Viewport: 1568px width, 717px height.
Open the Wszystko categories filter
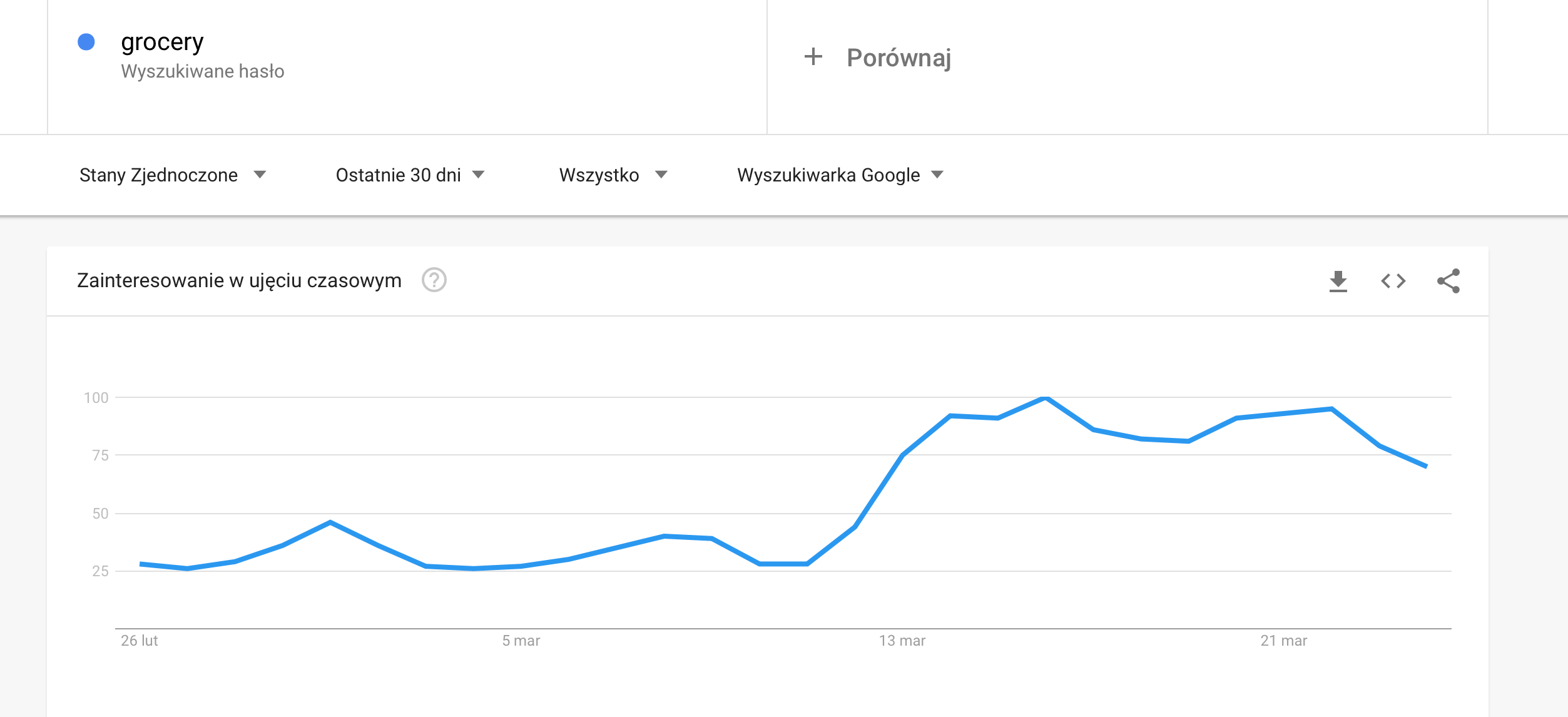pos(613,175)
